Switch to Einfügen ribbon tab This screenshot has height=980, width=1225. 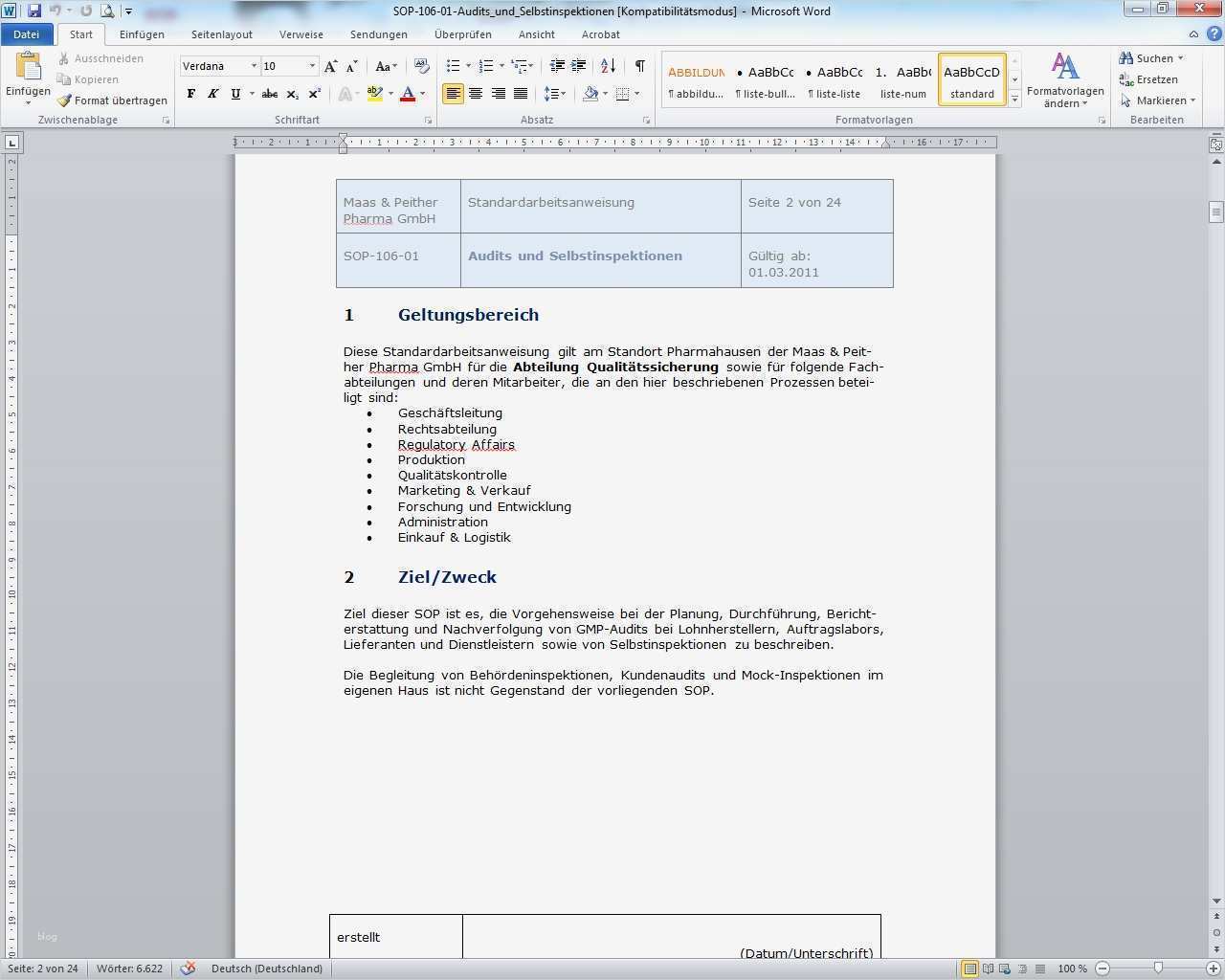142,34
